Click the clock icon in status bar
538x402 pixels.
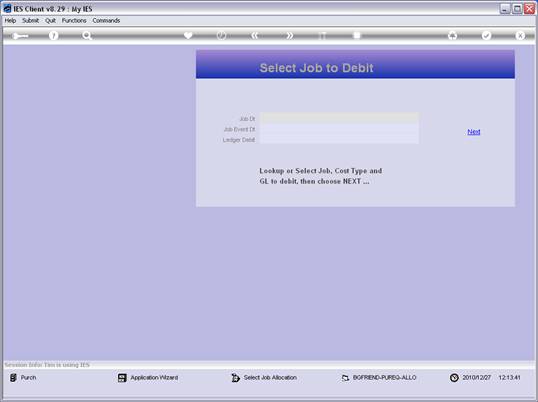pos(454,378)
